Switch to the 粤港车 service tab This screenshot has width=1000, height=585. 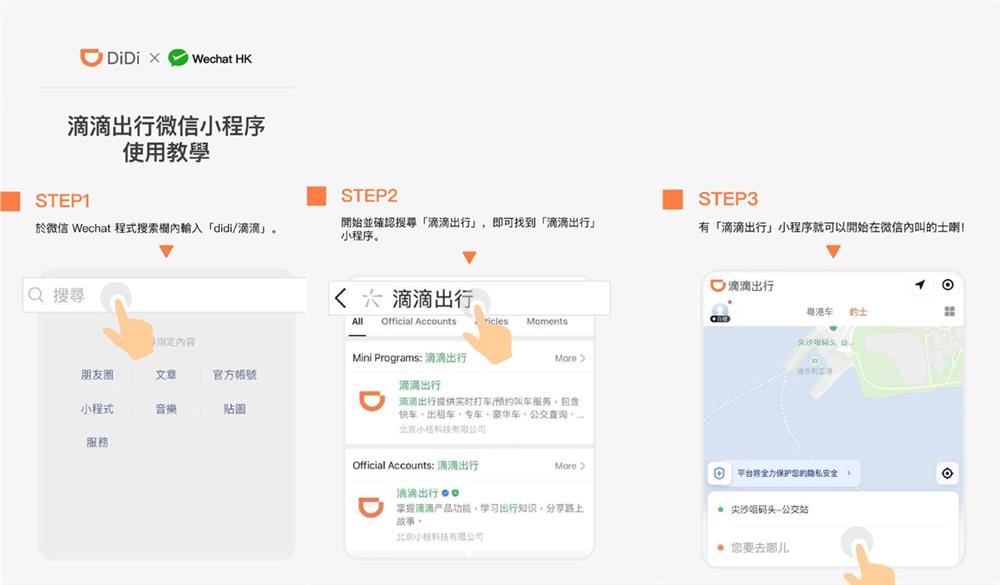pyautogui.click(x=820, y=312)
